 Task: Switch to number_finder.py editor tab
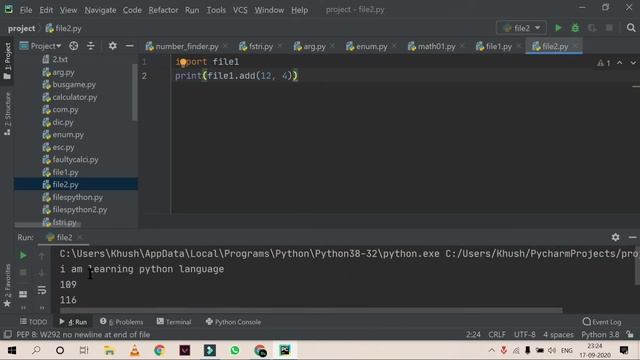[x=187, y=47]
